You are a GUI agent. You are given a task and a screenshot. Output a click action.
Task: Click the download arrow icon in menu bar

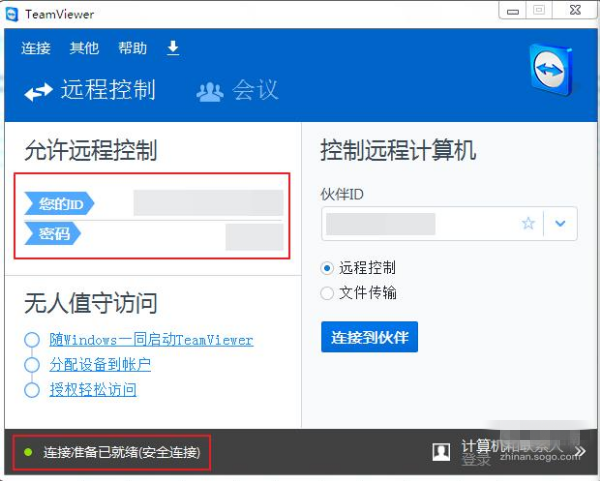[x=172, y=48]
